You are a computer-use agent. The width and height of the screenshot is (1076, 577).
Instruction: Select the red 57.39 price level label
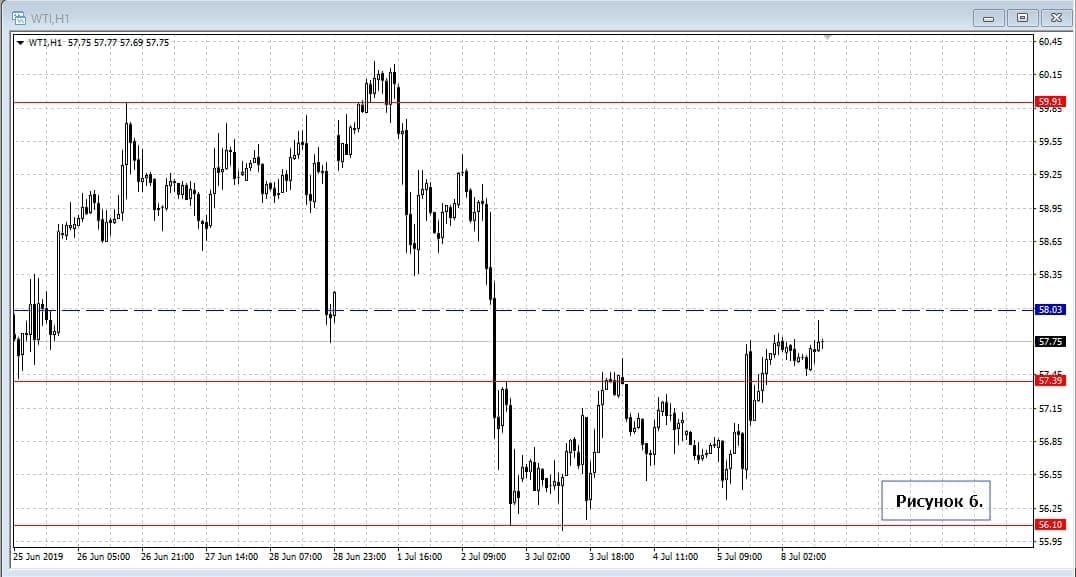[1051, 381]
